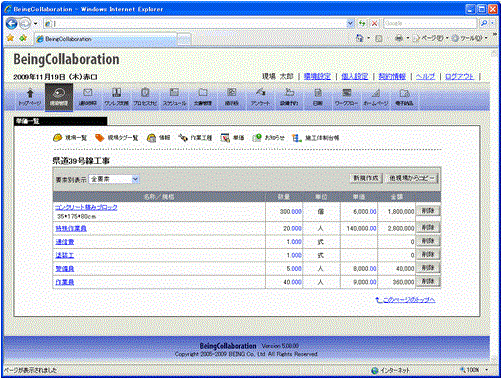Click the helmet icon for 現場一覧
Viewport: 502px width, 379px height.
click(x=58, y=137)
